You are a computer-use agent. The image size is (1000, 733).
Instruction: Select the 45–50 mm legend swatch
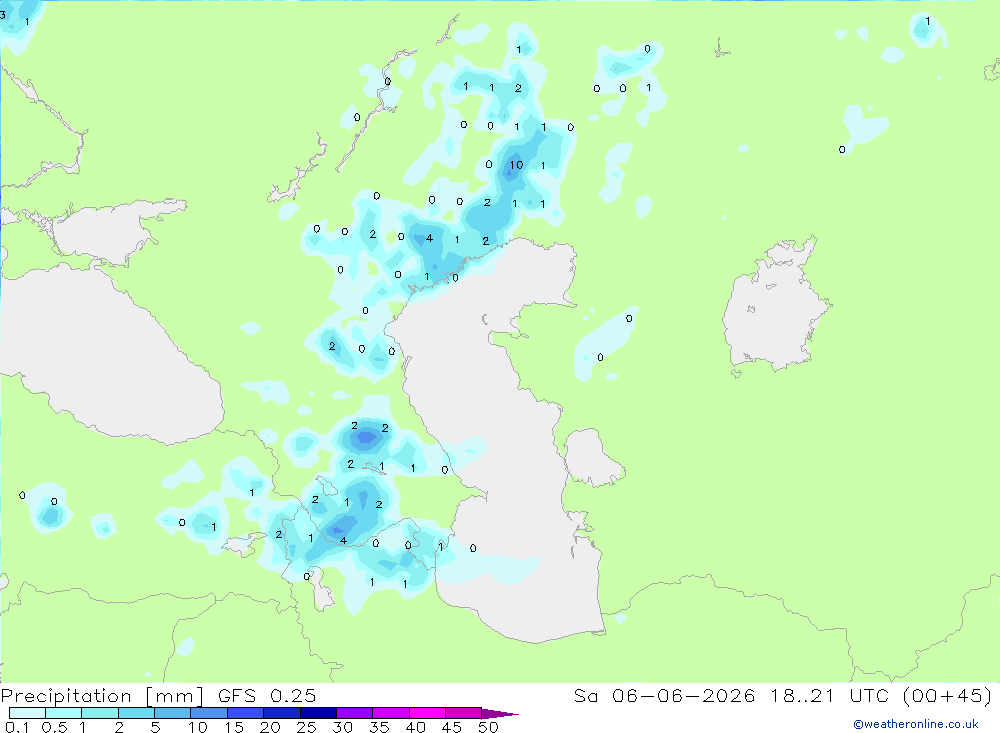point(464,713)
